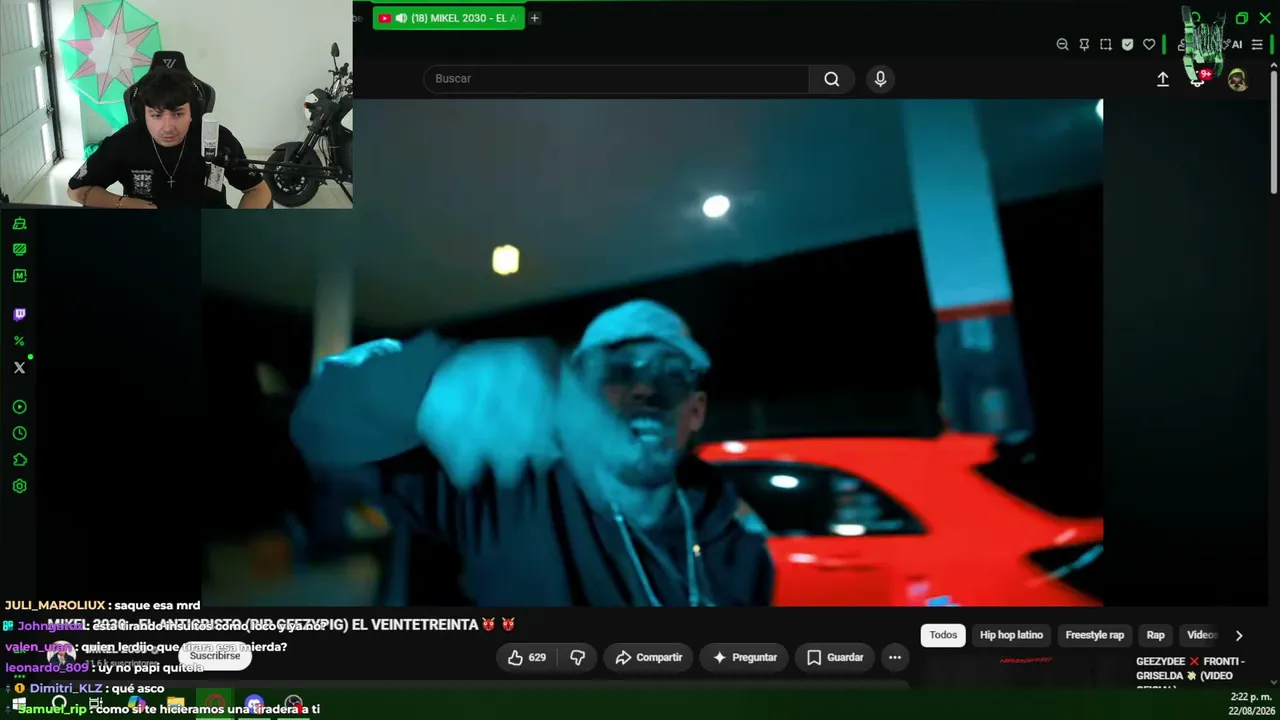This screenshot has height=720, width=1280.
Task: Select the Todos filter chip
Action: click(943, 635)
